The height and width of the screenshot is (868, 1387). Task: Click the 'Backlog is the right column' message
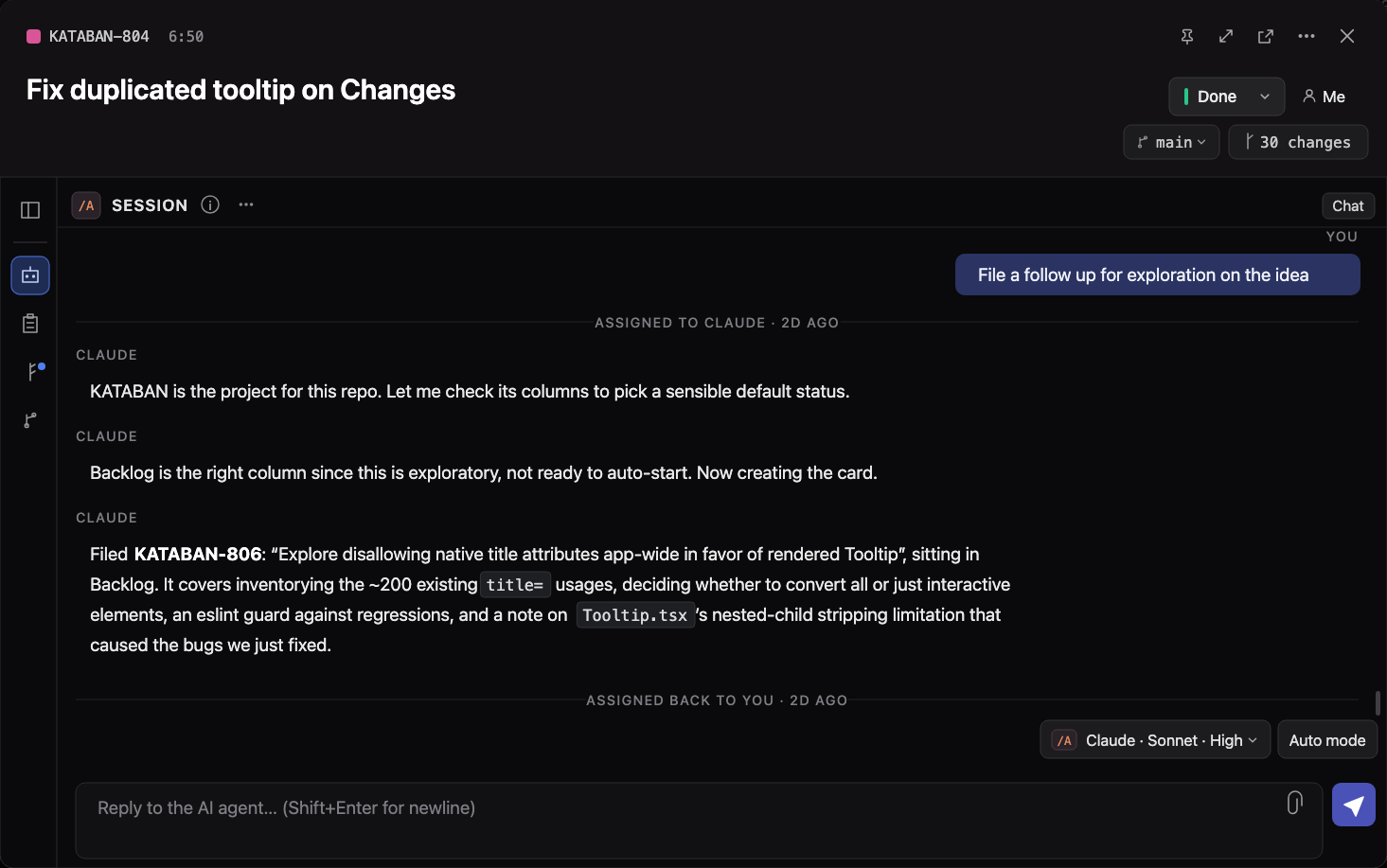tap(484, 472)
